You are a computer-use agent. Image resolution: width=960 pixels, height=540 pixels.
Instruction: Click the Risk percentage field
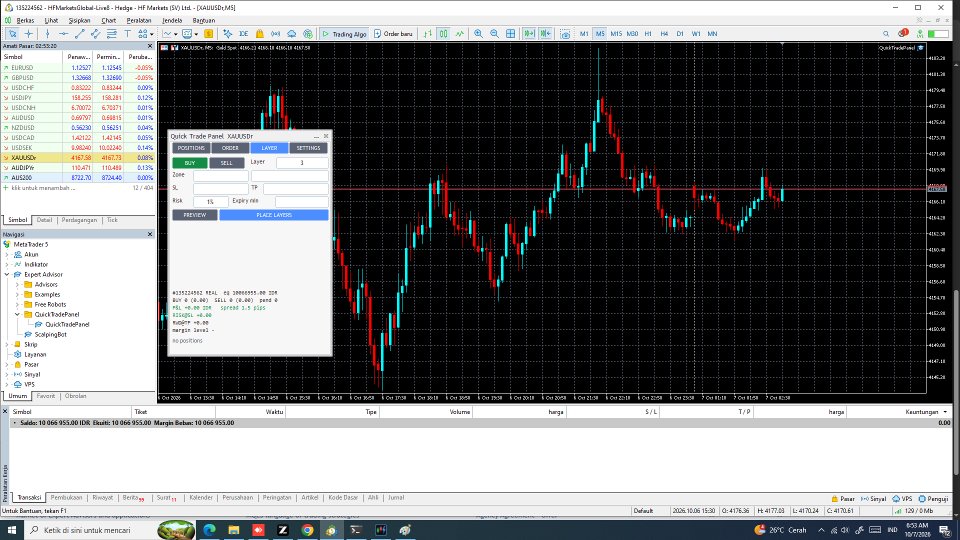coord(211,201)
